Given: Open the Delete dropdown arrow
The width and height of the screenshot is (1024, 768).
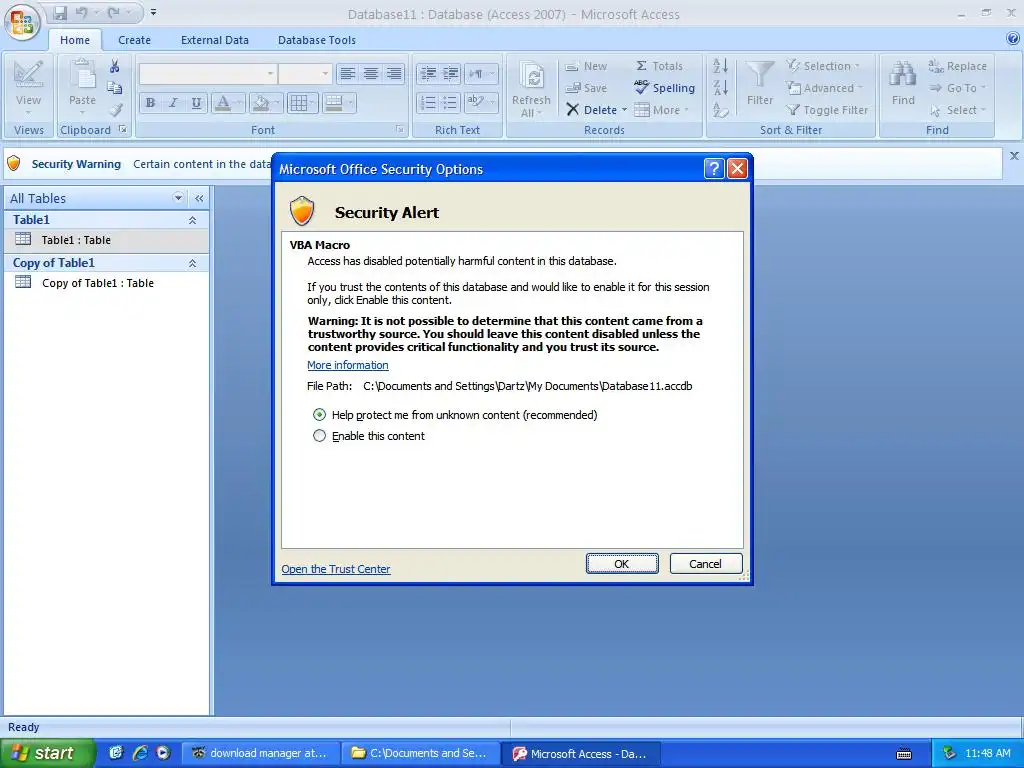Looking at the screenshot, I should pos(624,110).
